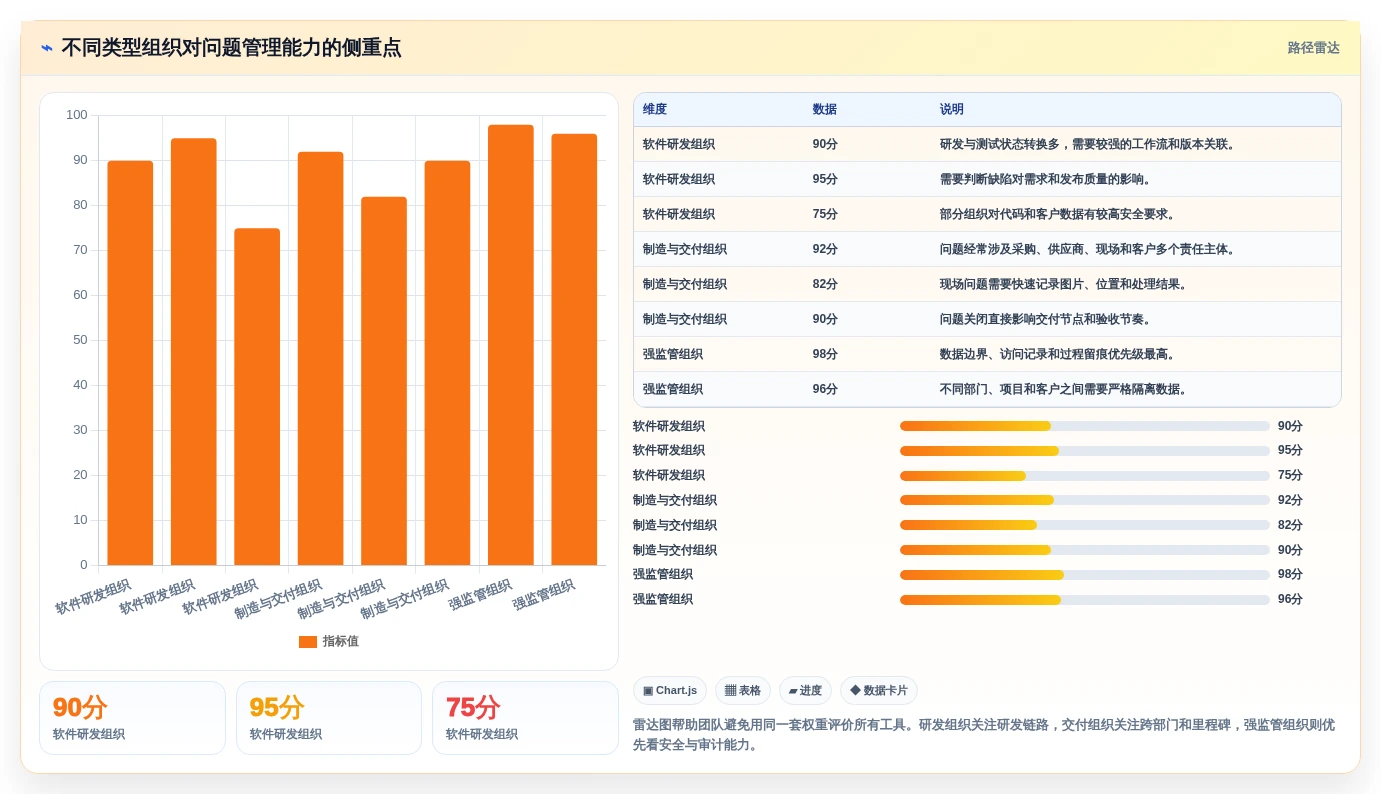Click the progress bar labeled 92分

tap(1085, 500)
